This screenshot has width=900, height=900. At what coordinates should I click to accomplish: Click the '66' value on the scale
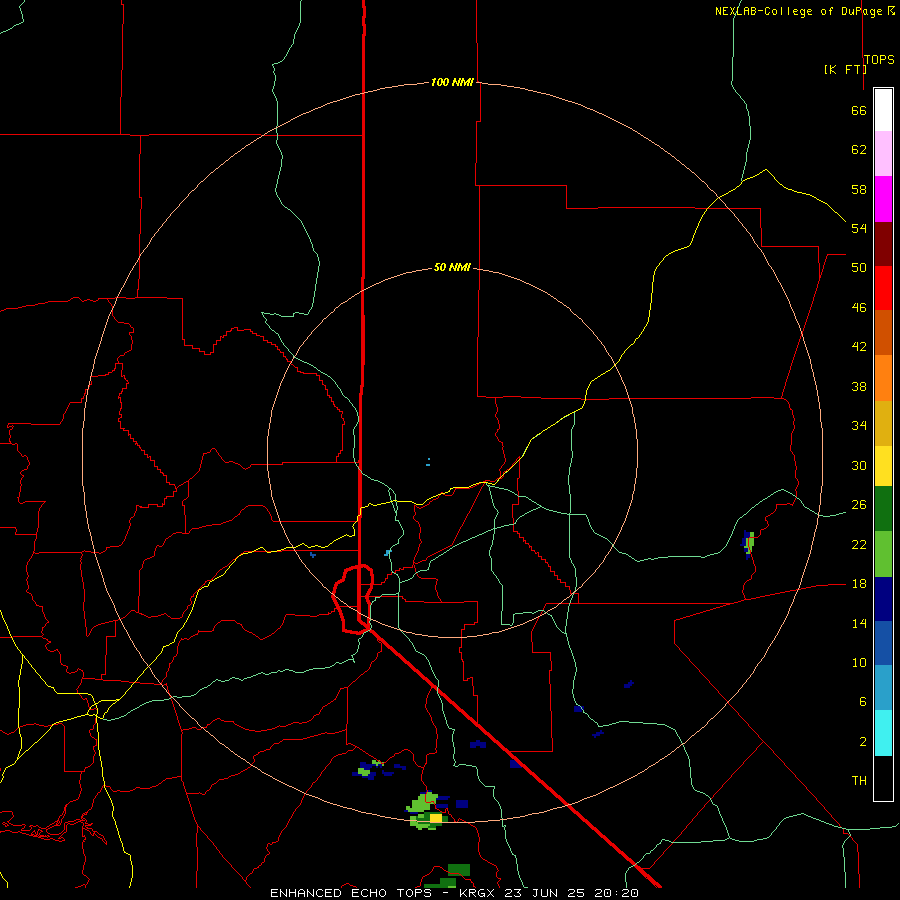(859, 110)
